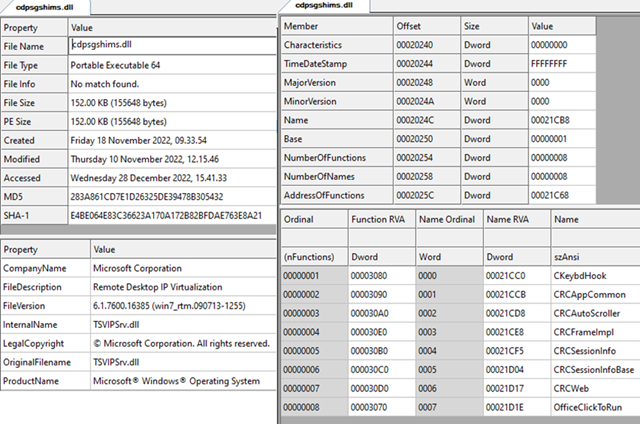Select the szAnsi type cell
The image size is (640, 424).
point(595,257)
